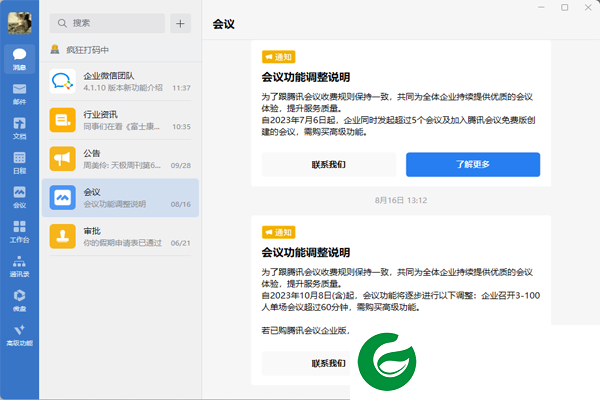Click the 同事们在看 preview text
600x400 pixels.
pyautogui.click(x=122, y=127)
